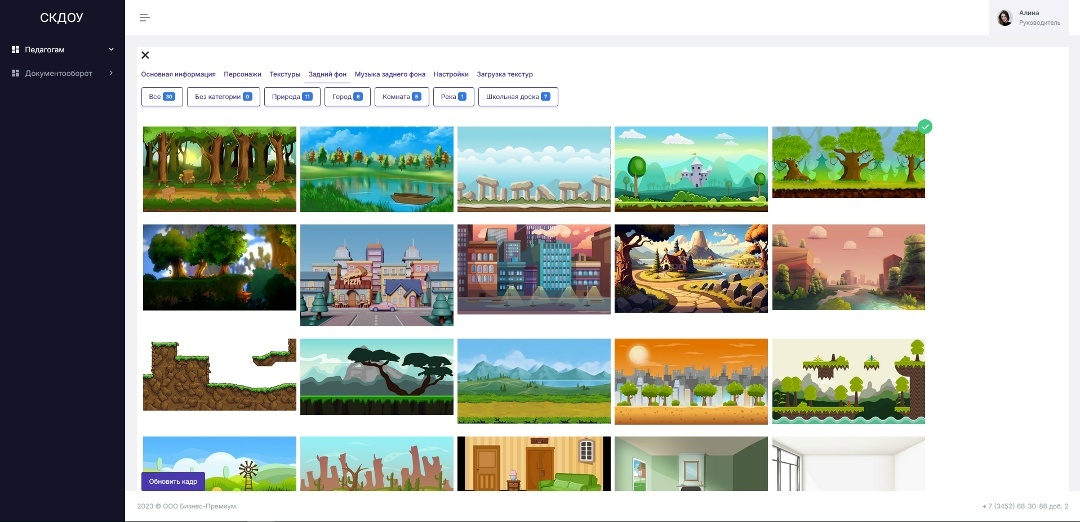Filter backgrounds by Река
Screen dimensions: 1080x522
point(454,97)
